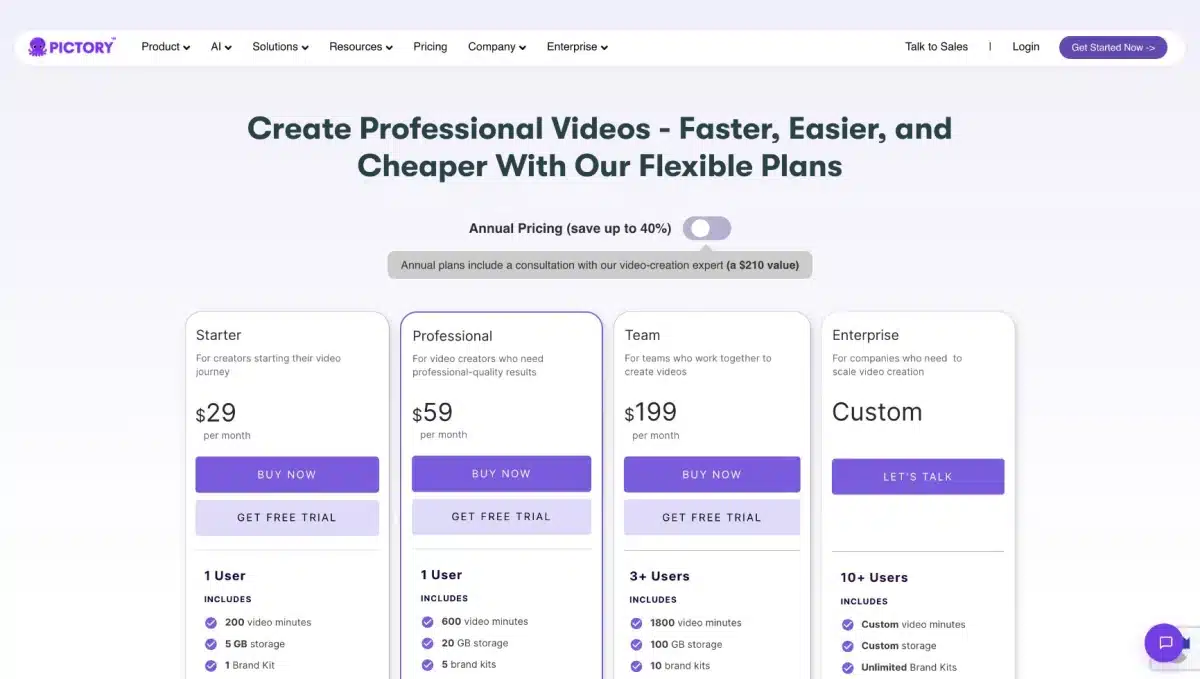Click checkmark icon beside Custom video minutes

(x=848, y=624)
